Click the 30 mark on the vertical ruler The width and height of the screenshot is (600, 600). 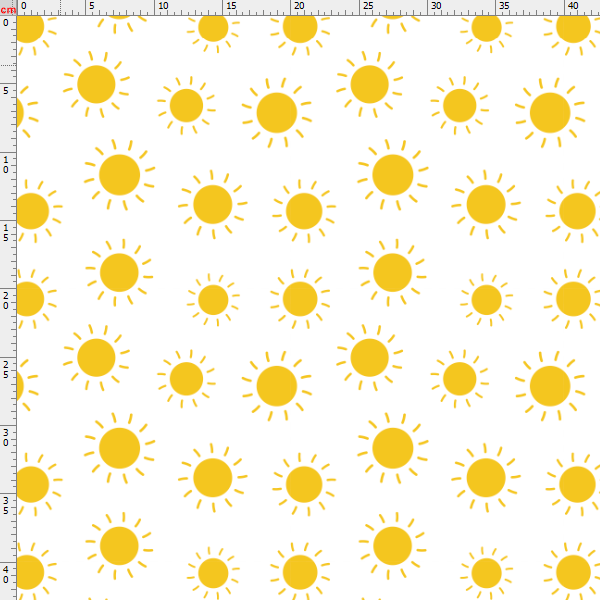click(x=6, y=437)
